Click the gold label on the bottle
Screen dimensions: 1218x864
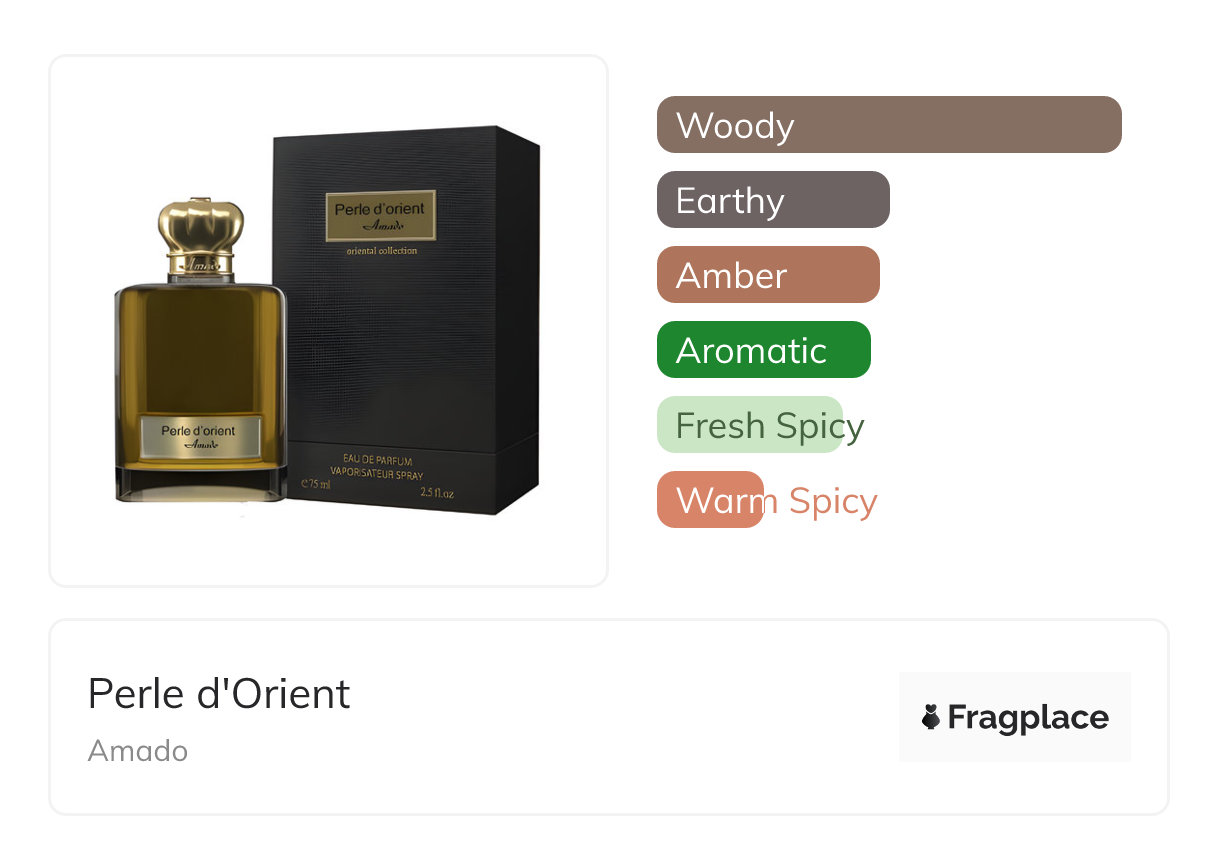point(200,437)
